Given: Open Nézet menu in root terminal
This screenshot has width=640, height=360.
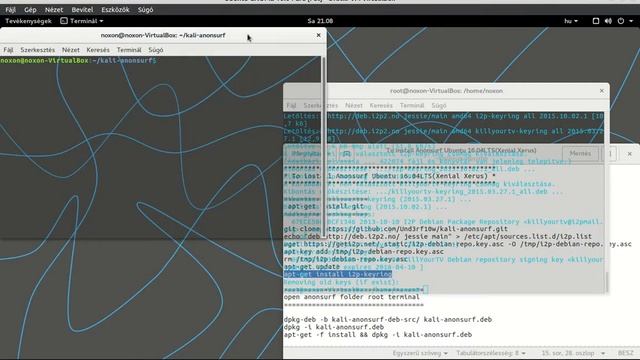Looking at the screenshot, I should click(x=353, y=105).
